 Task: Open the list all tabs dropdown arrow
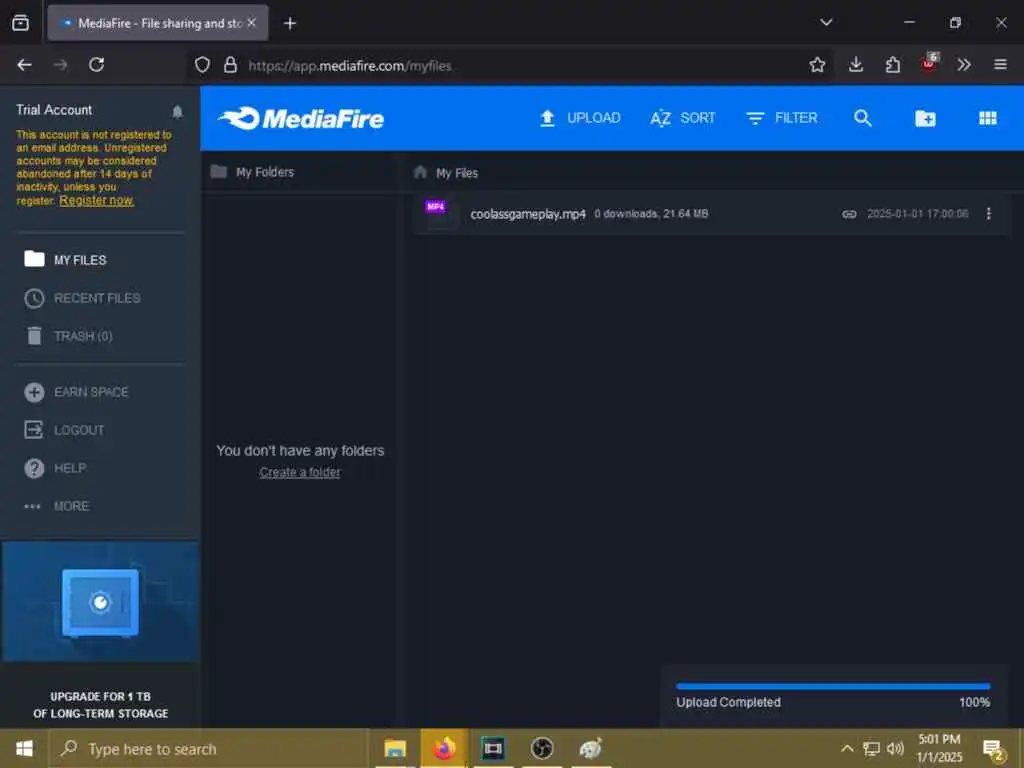826,22
